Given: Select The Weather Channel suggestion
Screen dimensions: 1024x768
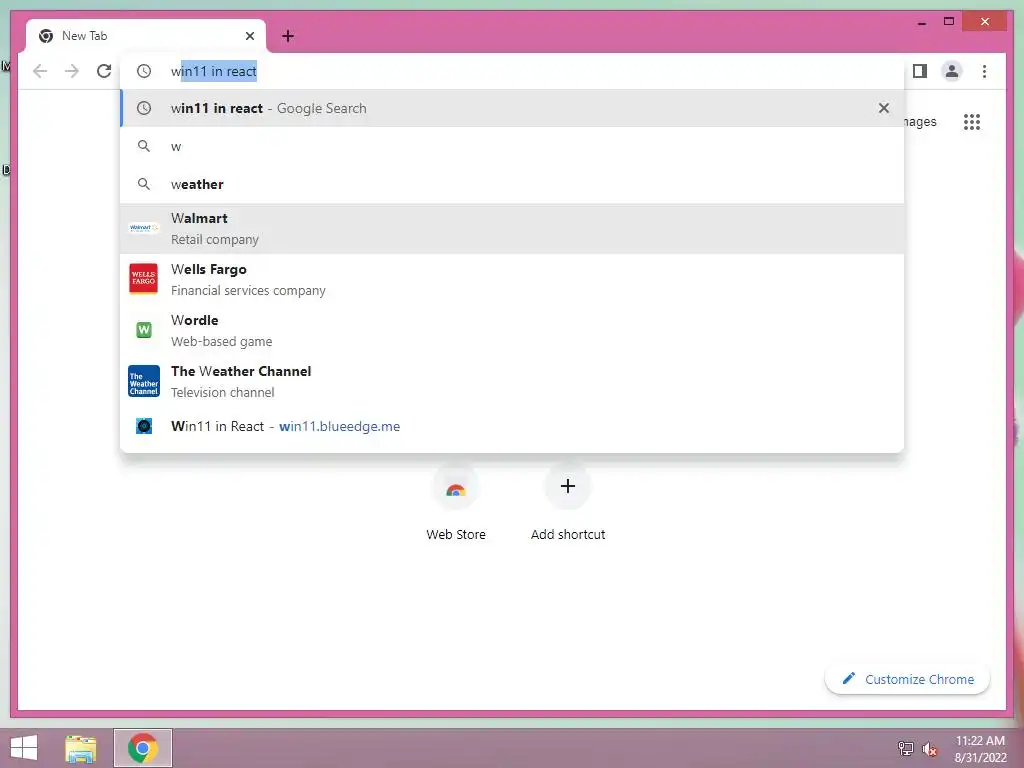Looking at the screenshot, I should [512, 381].
